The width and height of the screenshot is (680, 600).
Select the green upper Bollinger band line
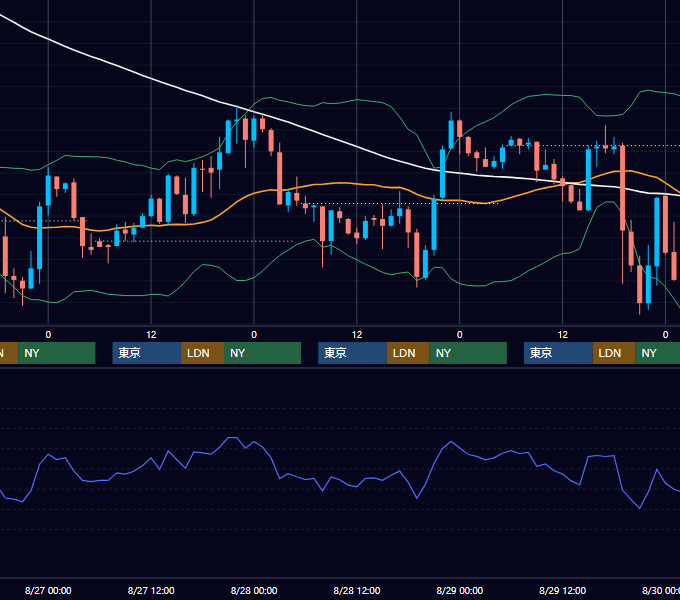coord(356,100)
